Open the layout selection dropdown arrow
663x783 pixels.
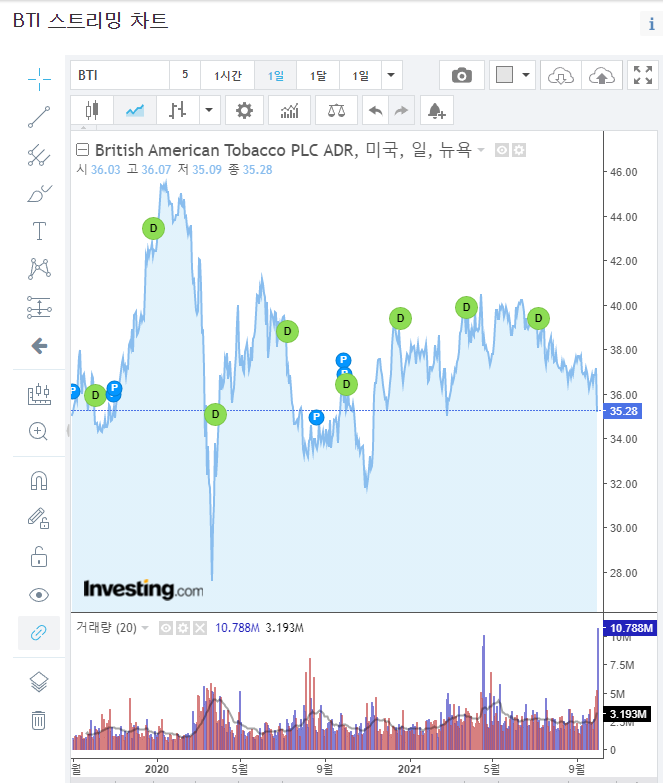(526, 75)
